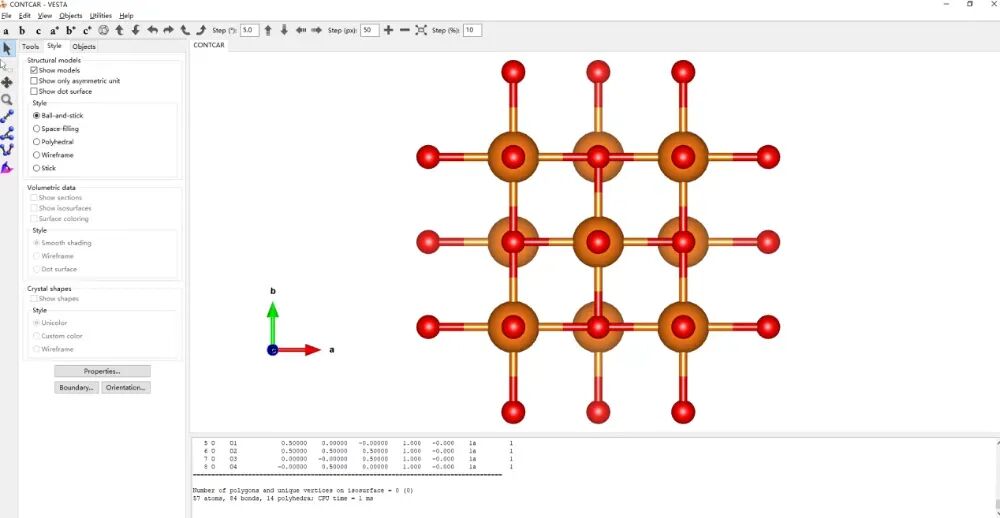
Task: Click the rotate up arrow icon
Action: click(x=120, y=31)
